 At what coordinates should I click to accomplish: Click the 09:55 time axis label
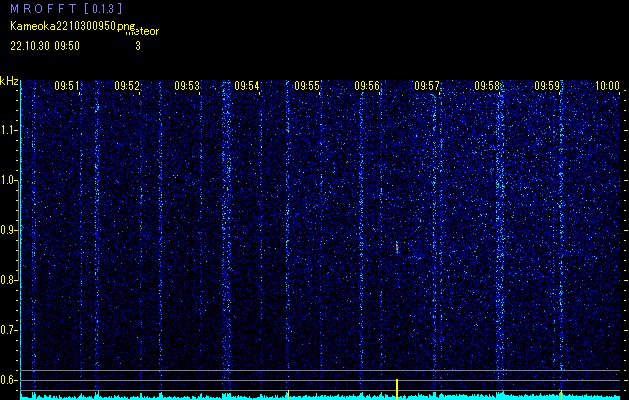click(306, 85)
